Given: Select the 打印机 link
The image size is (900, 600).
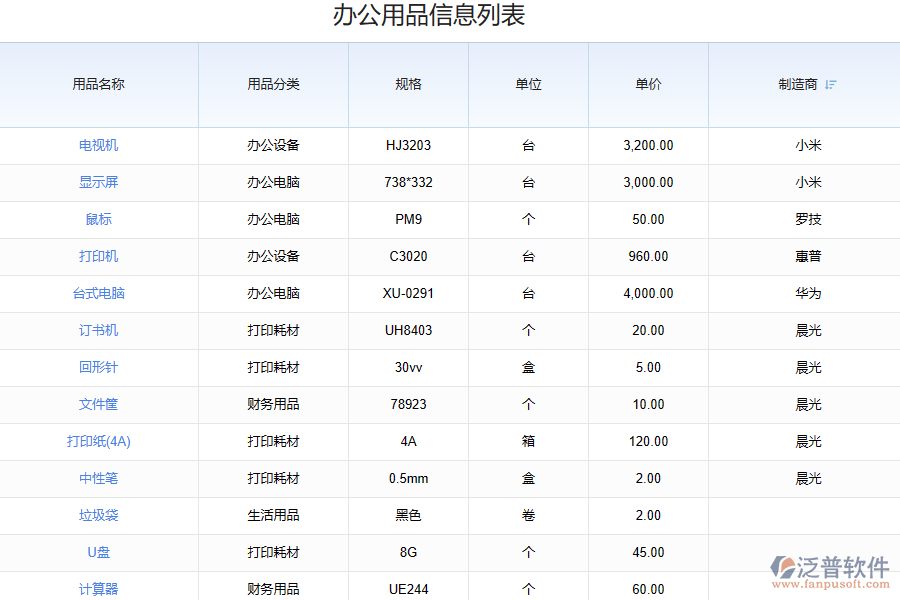Looking at the screenshot, I should 99,256.
